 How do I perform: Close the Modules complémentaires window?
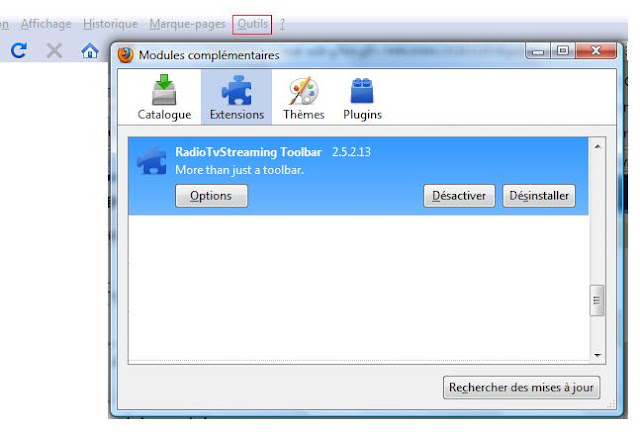tap(596, 51)
